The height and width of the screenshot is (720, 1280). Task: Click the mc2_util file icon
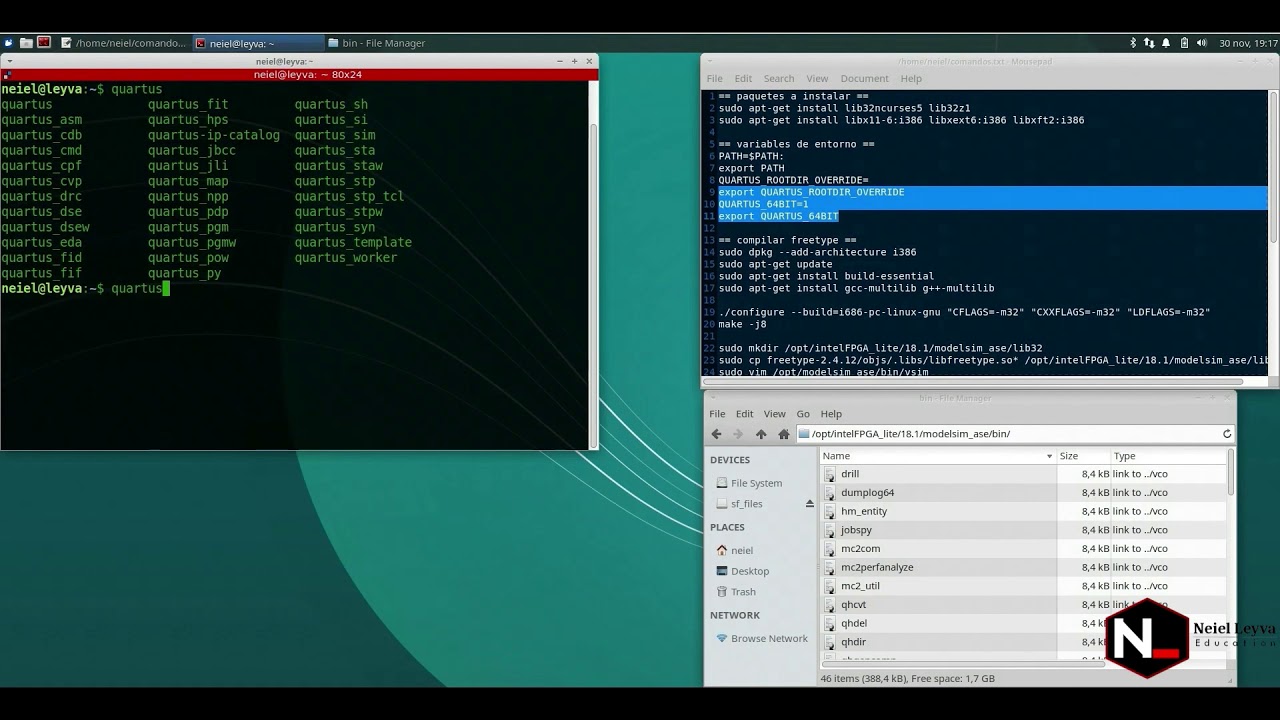(x=829, y=586)
